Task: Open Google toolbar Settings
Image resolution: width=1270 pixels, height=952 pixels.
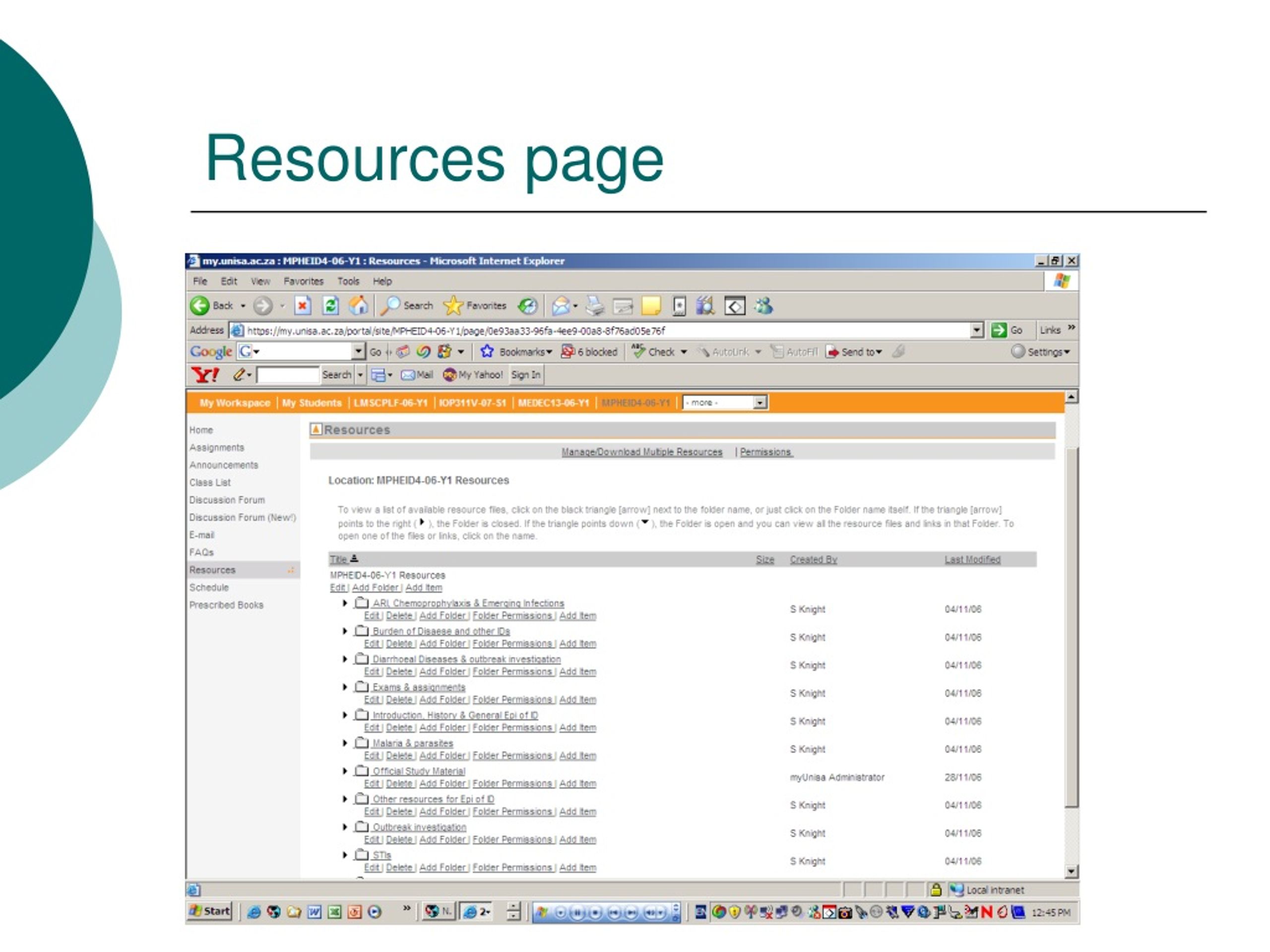Action: 1040,352
